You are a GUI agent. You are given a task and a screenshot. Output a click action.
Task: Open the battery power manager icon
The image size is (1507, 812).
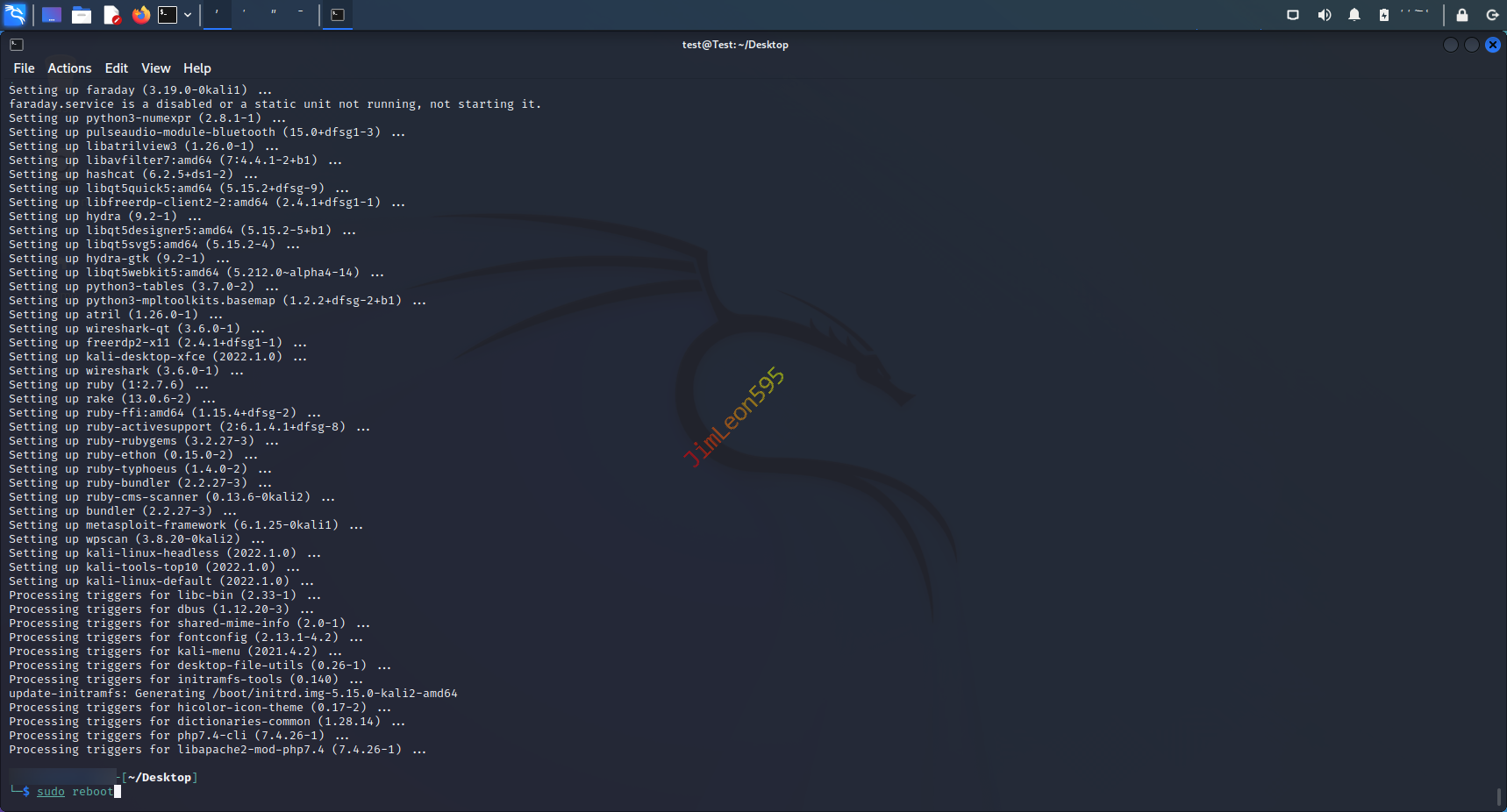pyautogui.click(x=1383, y=15)
